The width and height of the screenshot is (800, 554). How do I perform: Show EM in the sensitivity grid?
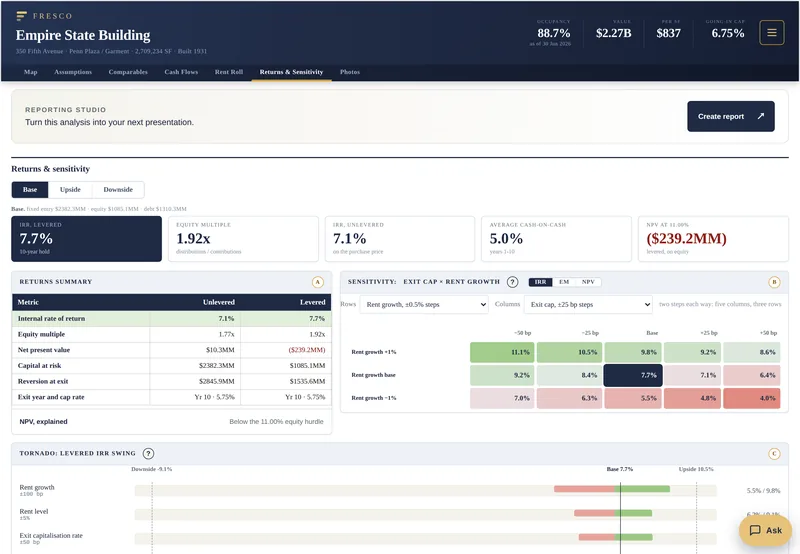(564, 282)
